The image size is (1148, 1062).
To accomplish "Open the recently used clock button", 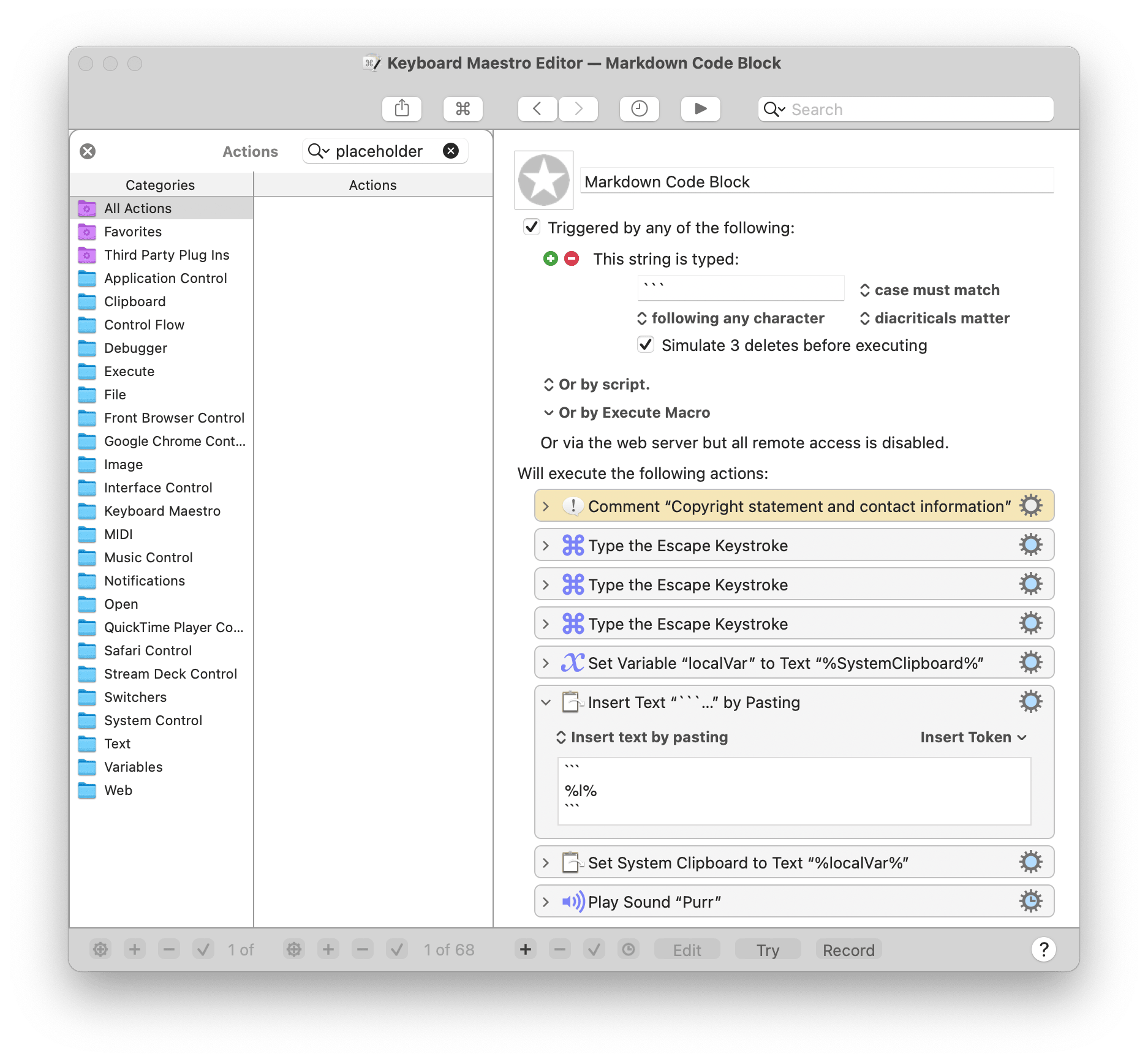I will pyautogui.click(x=639, y=109).
